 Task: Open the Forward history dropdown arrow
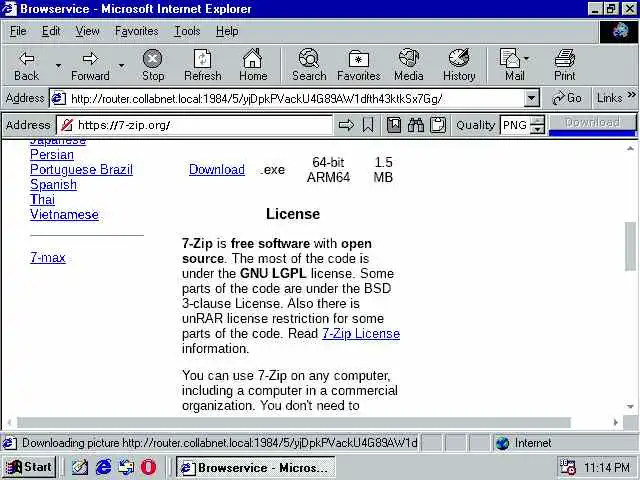tap(121, 66)
